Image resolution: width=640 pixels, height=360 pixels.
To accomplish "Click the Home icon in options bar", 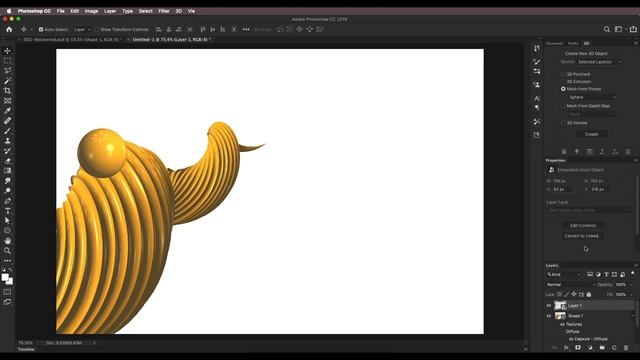I will point(9,29).
